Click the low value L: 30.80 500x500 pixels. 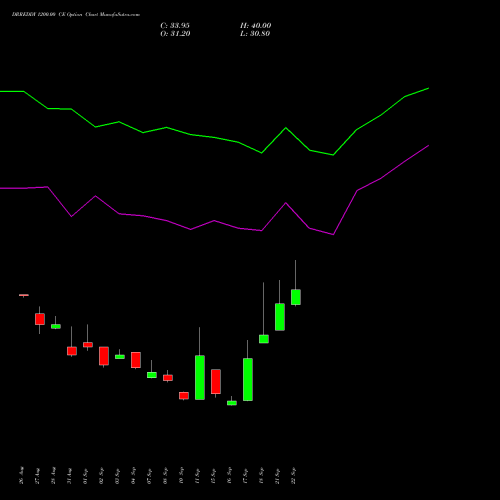pyautogui.click(x=255, y=34)
